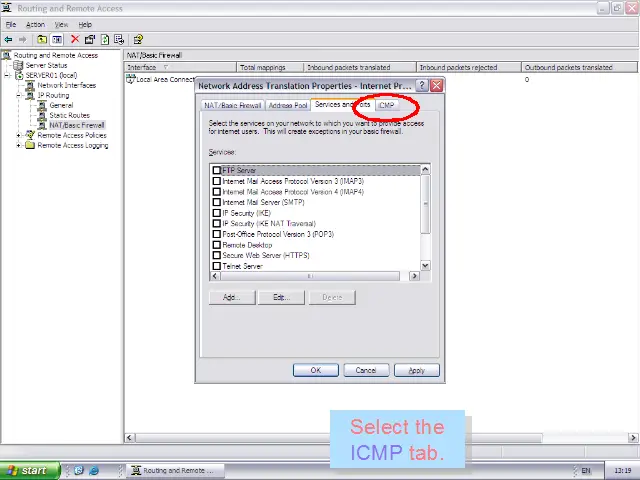Collapse the IP Routing tree node
The width and height of the screenshot is (640, 480).
tap(19, 96)
